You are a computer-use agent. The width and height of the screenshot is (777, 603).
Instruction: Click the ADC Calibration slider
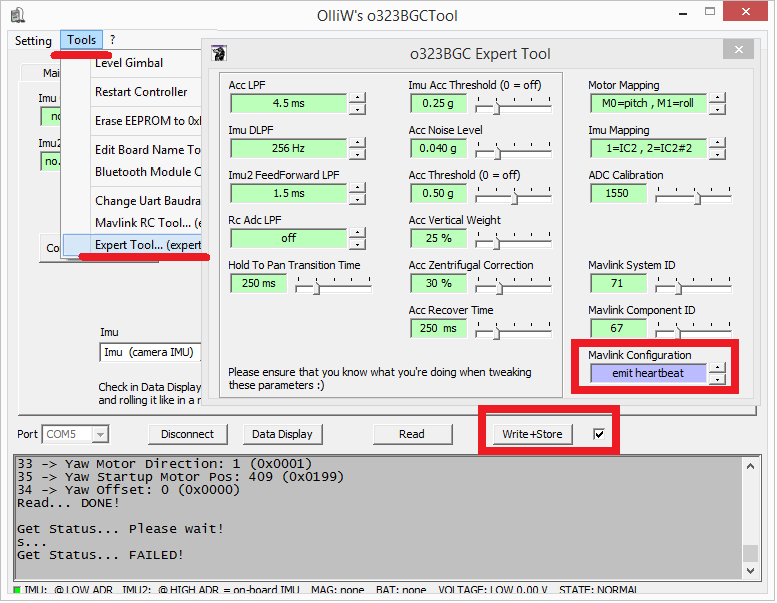tap(692, 193)
